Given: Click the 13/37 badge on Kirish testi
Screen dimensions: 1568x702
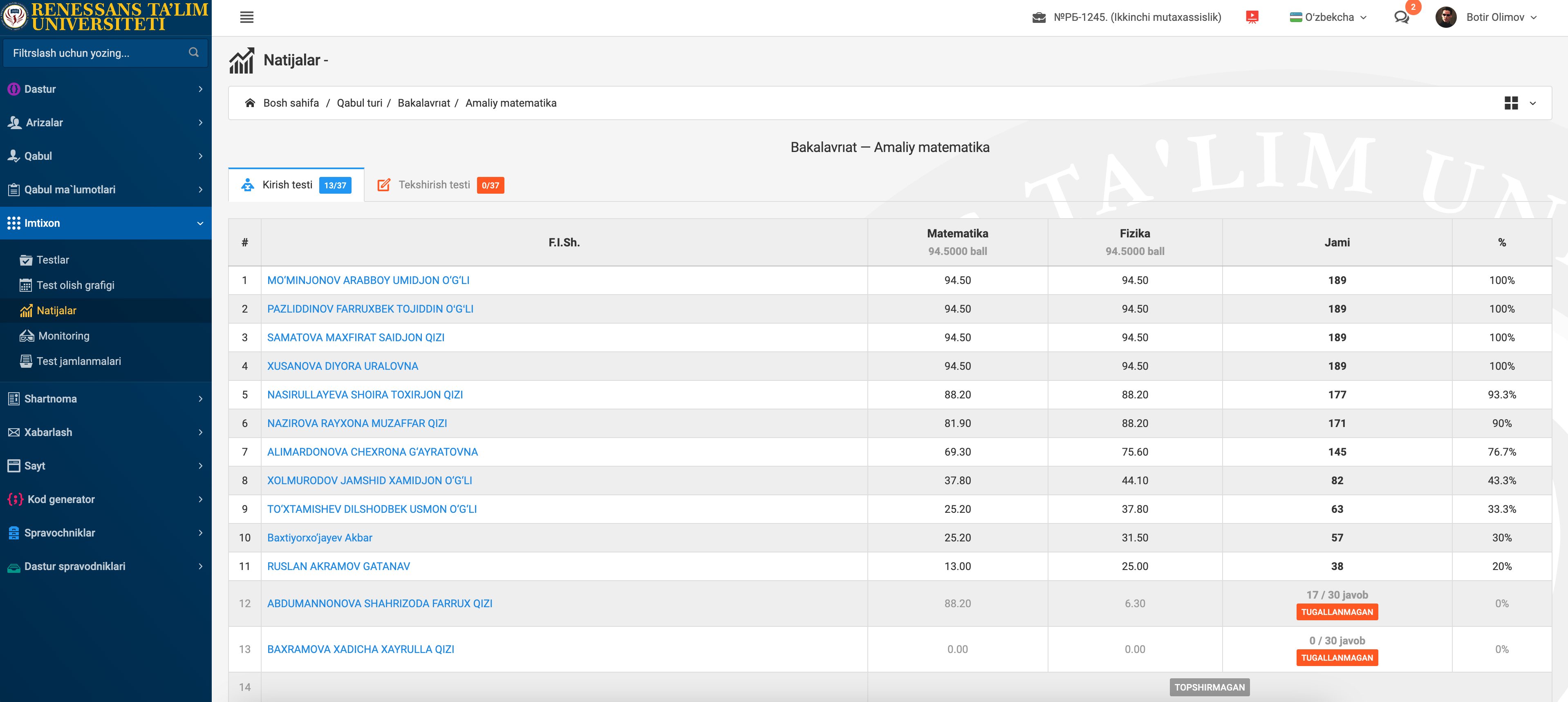Looking at the screenshot, I should tap(335, 185).
